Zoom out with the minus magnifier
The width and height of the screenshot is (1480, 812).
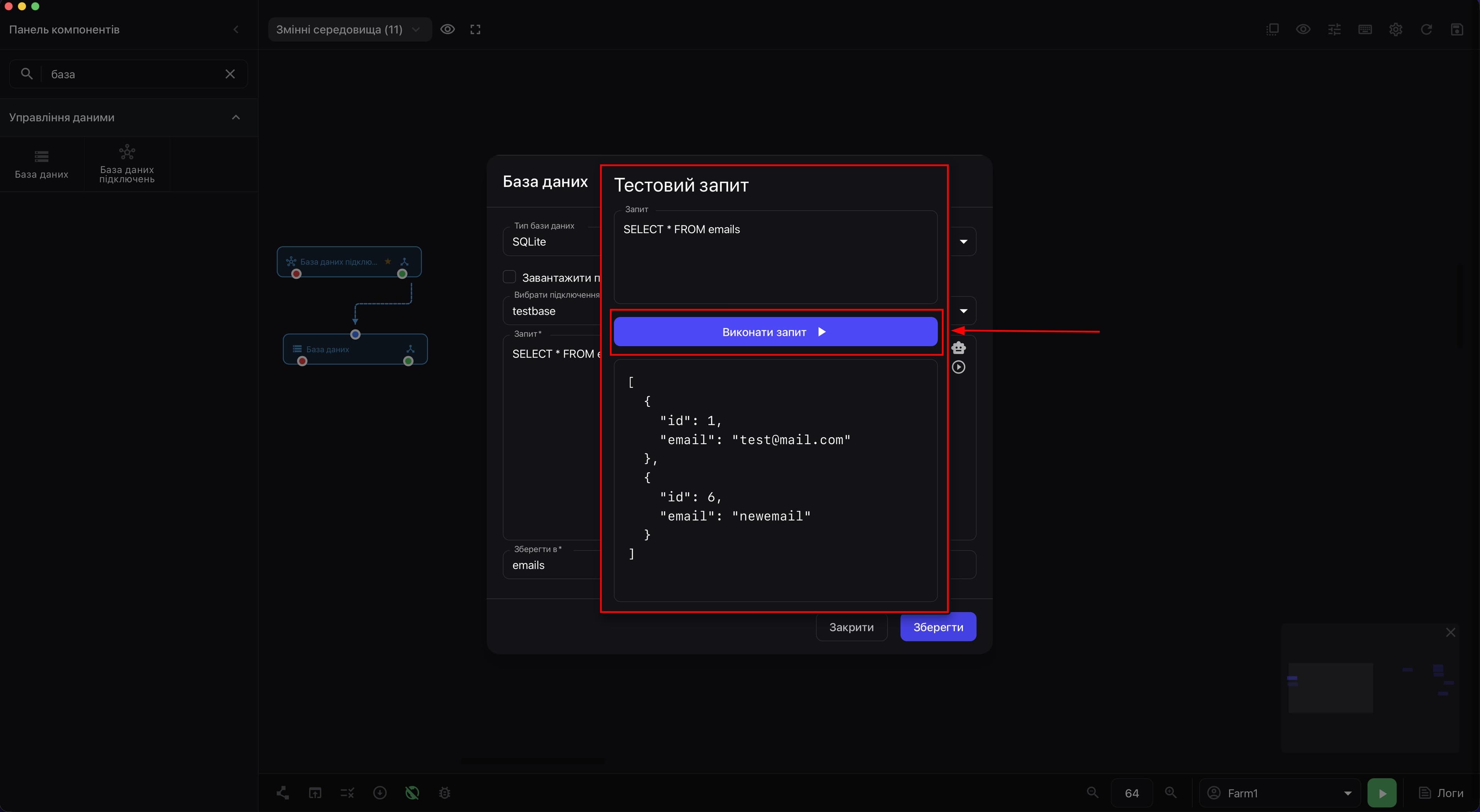[x=1093, y=792]
